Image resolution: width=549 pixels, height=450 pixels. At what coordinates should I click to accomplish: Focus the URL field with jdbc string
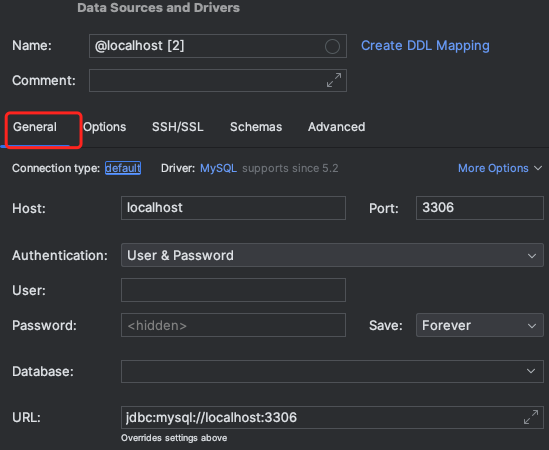[332, 417]
